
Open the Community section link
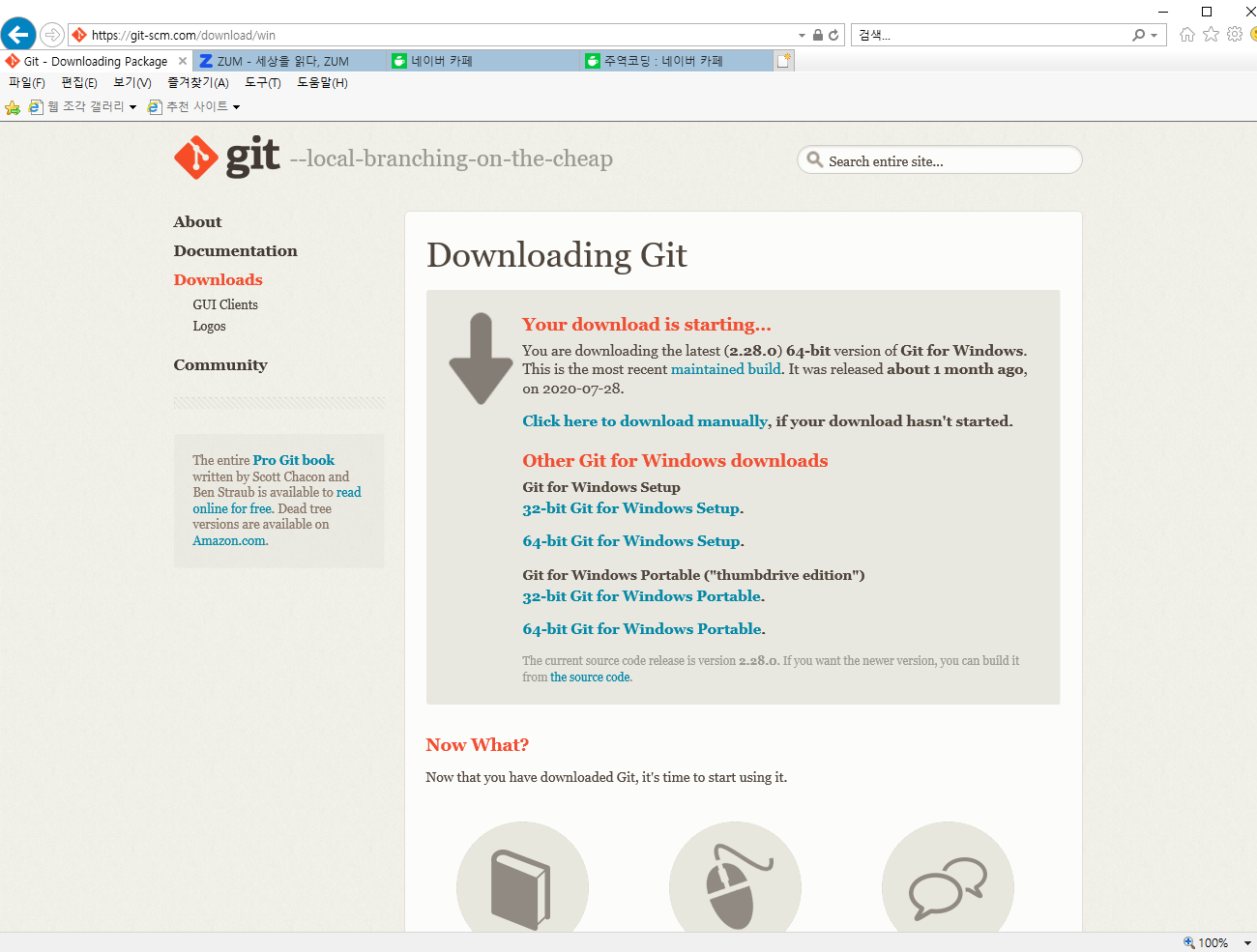point(220,364)
